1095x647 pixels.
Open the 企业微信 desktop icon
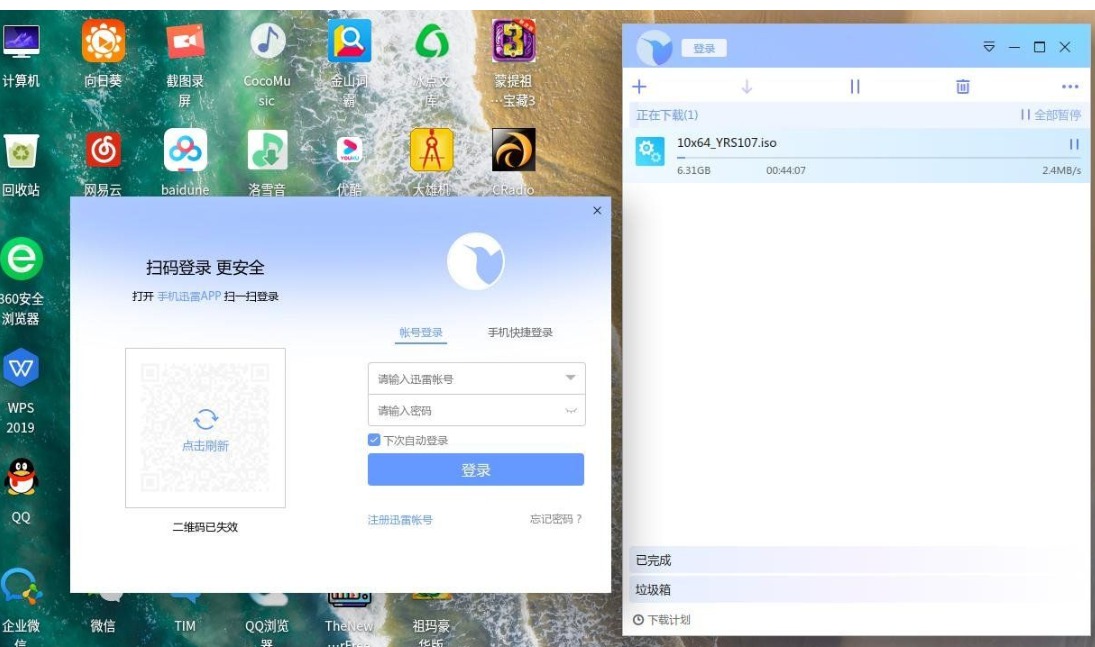pos(20,586)
